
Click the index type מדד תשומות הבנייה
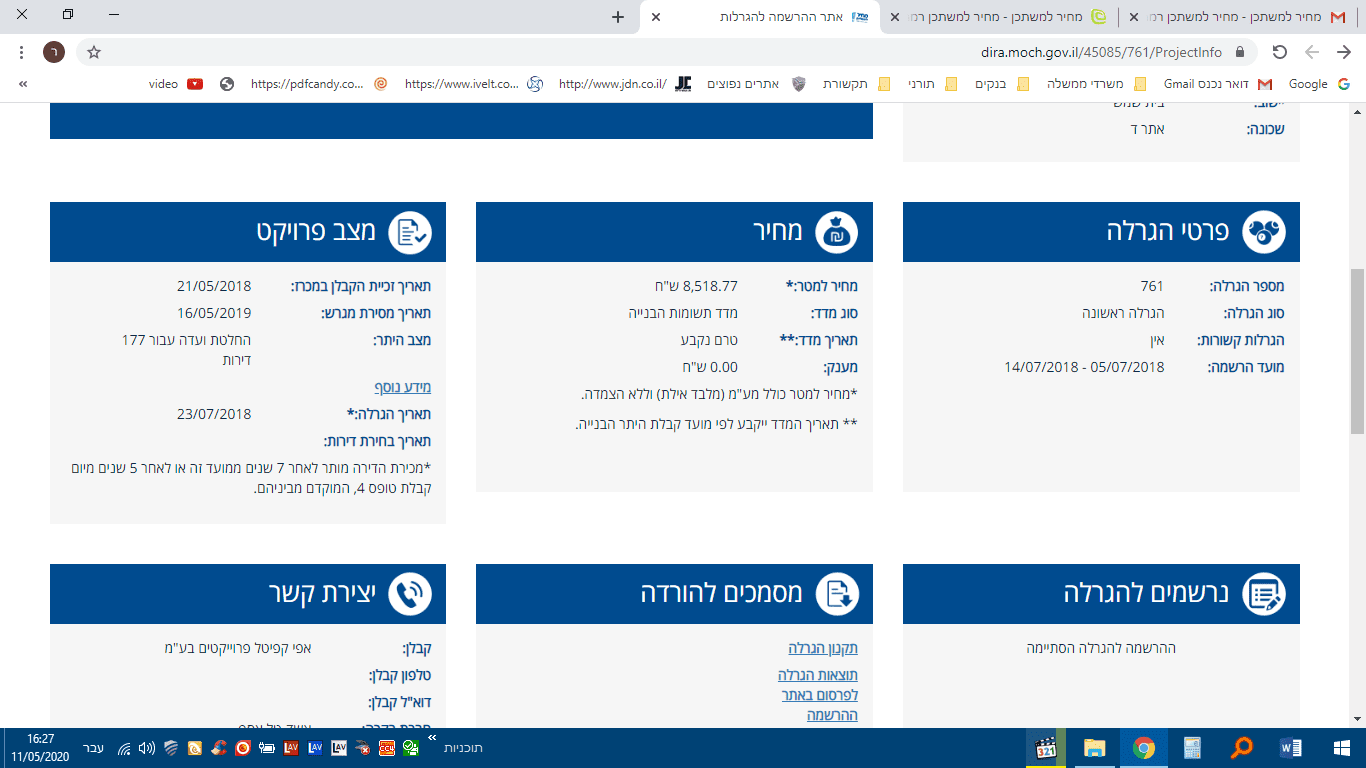[x=683, y=313]
